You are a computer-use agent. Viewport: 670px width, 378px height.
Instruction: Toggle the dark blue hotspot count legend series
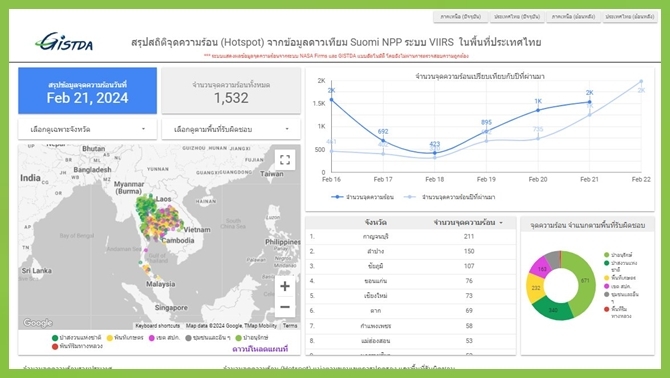click(x=362, y=197)
